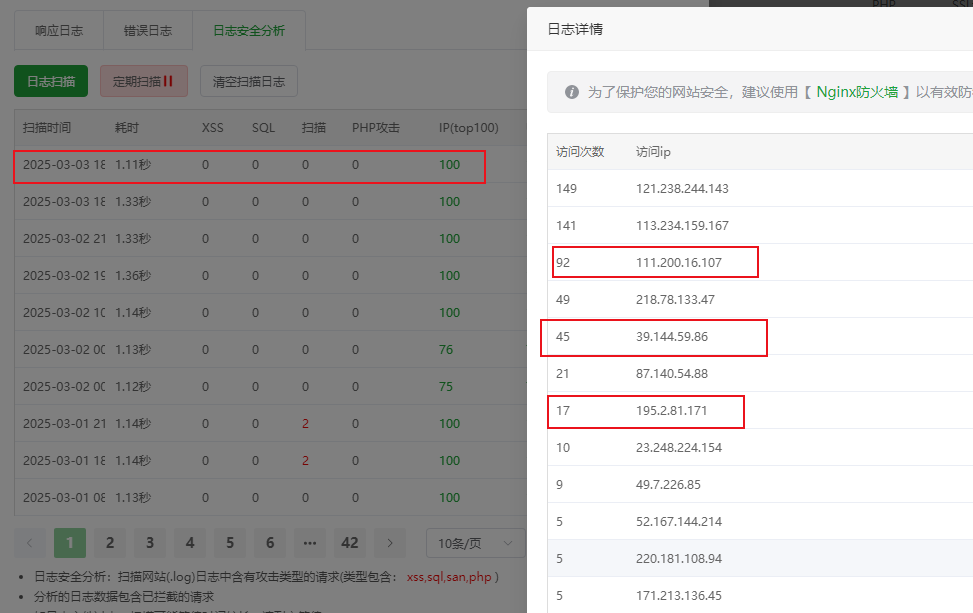Screen dimensions: 973x613
Task: Click visit count 149
Action: coord(566,189)
